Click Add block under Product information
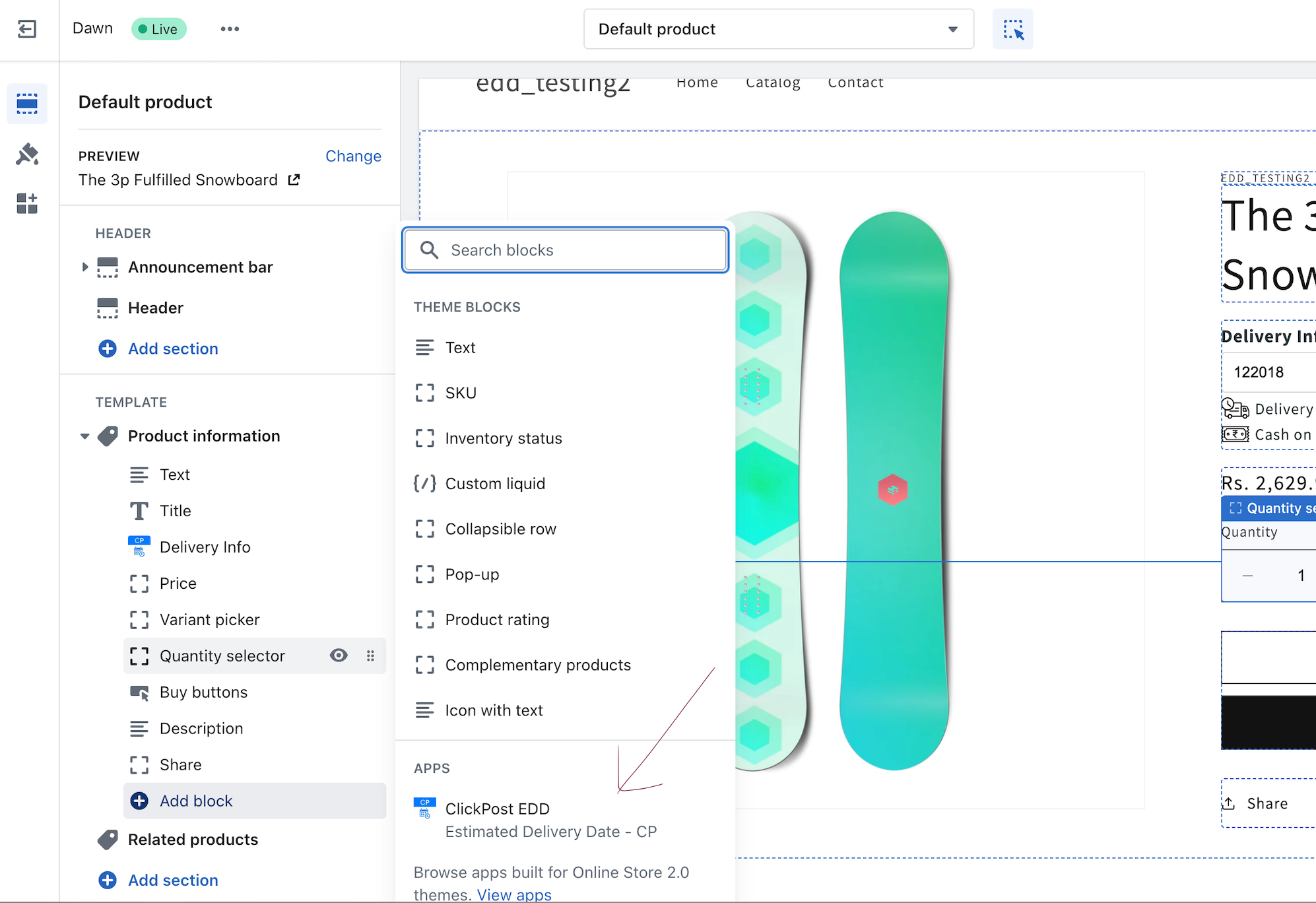Screen dimensions: 1316x903 click(x=195, y=801)
